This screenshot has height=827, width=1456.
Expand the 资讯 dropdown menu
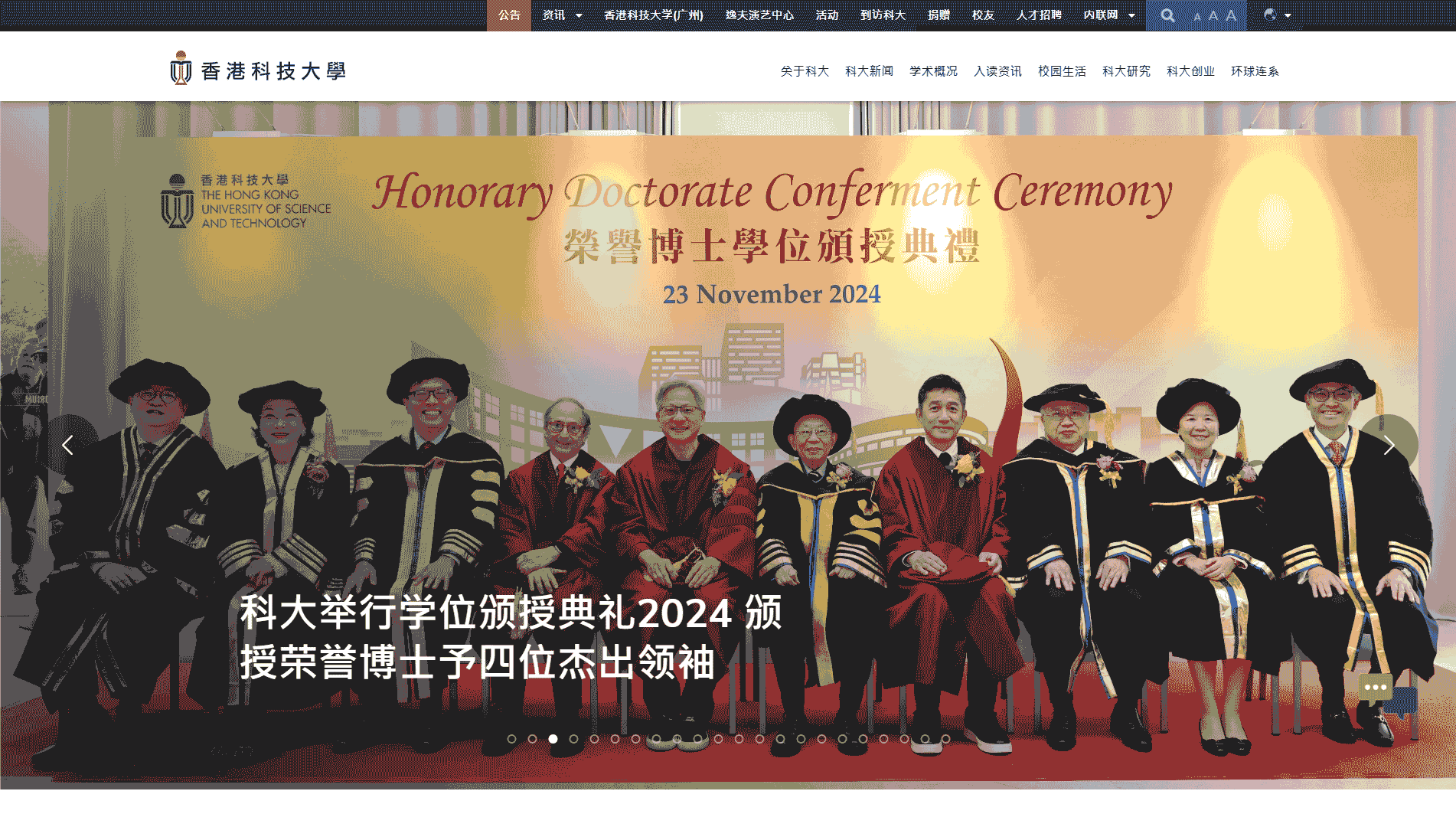(562, 15)
